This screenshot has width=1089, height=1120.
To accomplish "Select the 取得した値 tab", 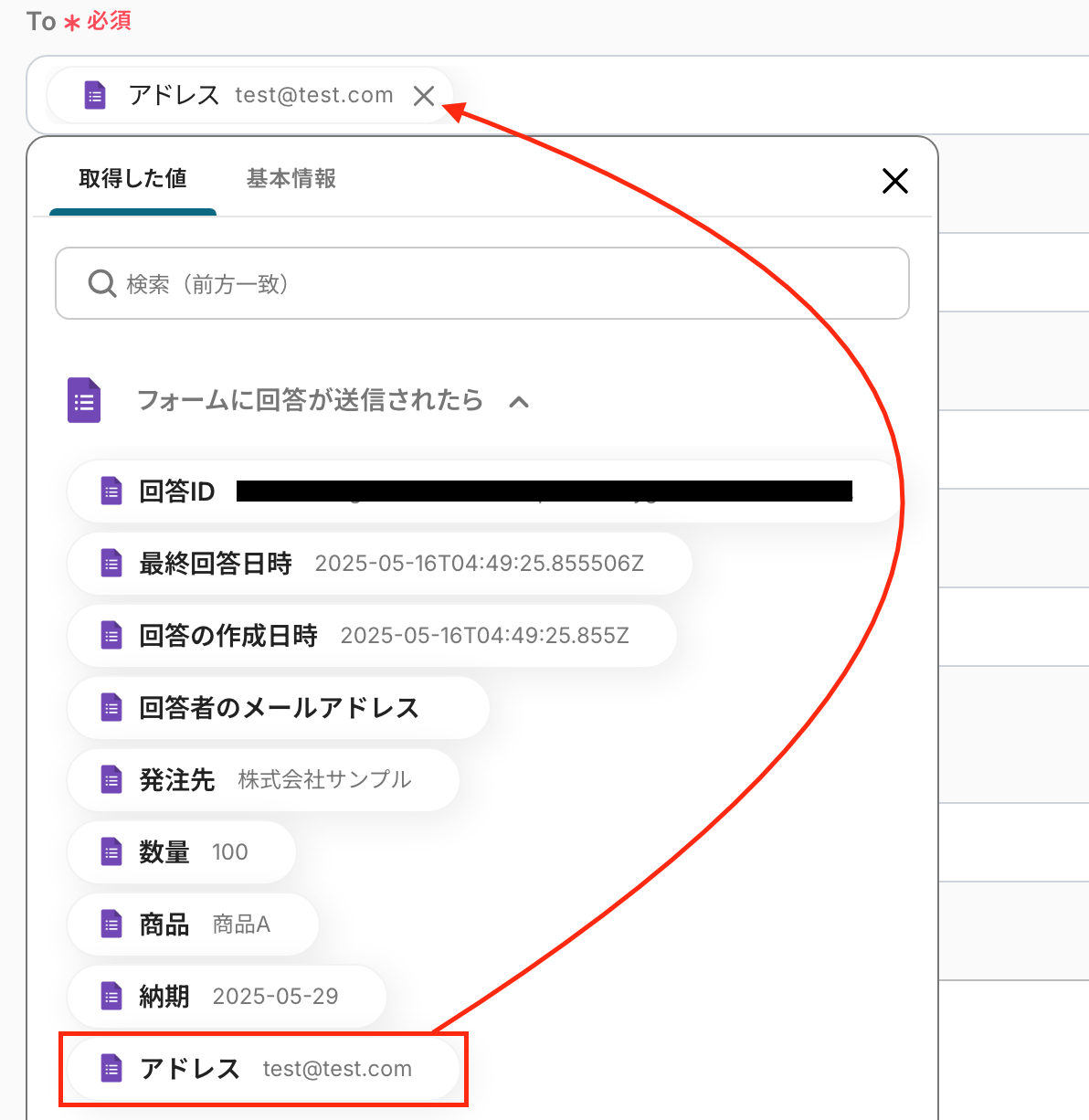I will point(132,179).
